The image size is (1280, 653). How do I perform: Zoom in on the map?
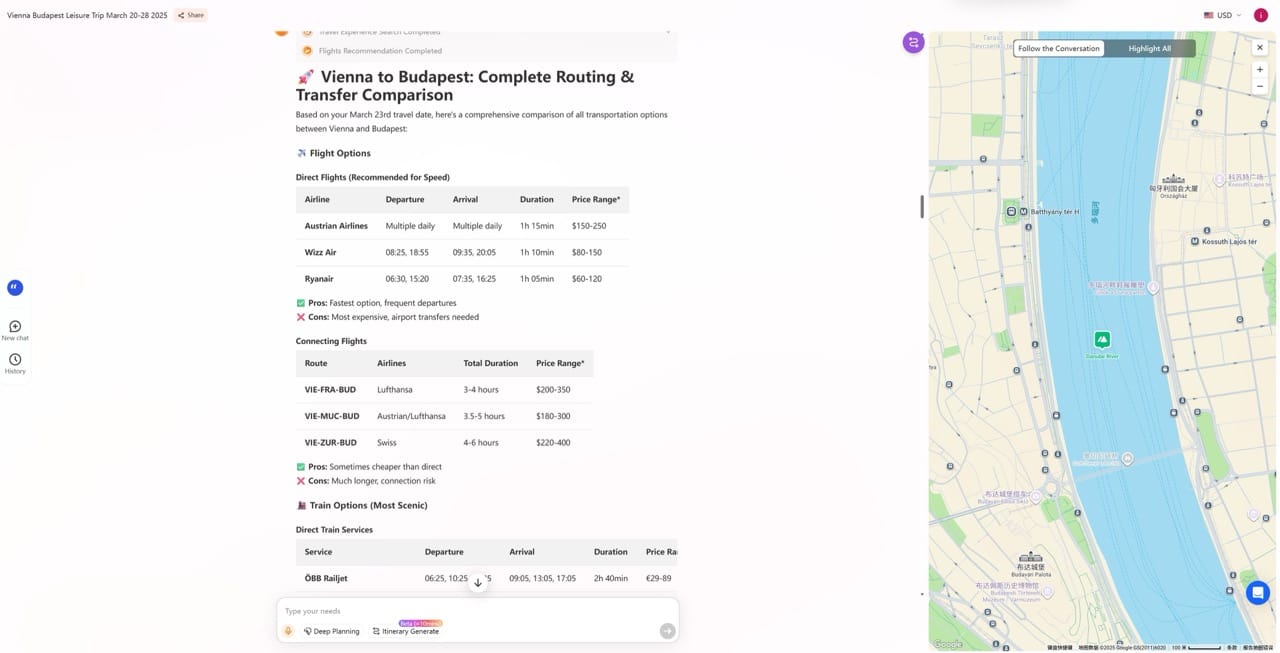[x=1260, y=70]
